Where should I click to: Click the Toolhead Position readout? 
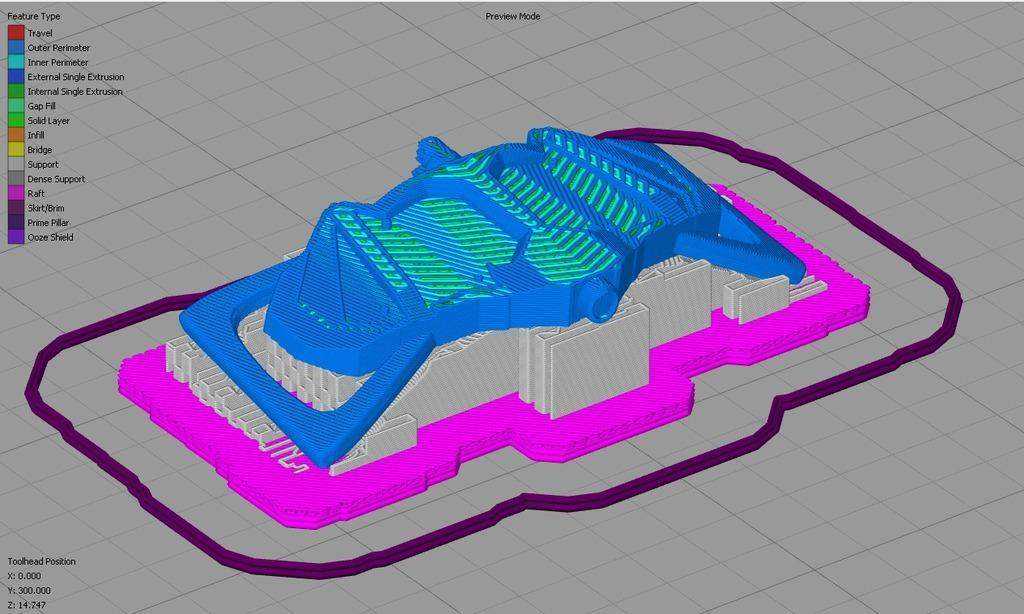(42, 561)
